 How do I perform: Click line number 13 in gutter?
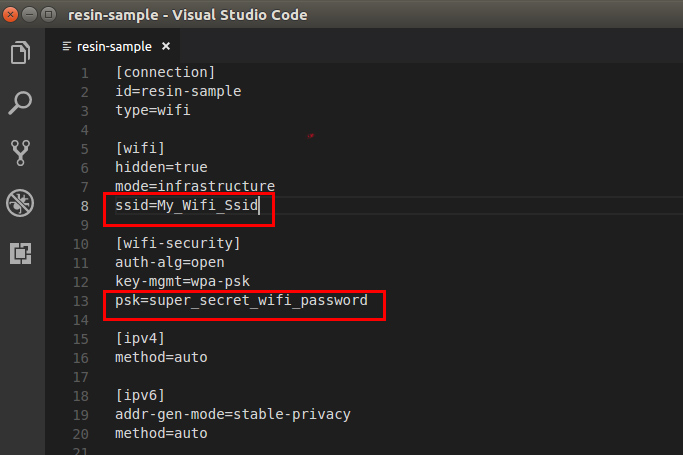click(x=81, y=301)
